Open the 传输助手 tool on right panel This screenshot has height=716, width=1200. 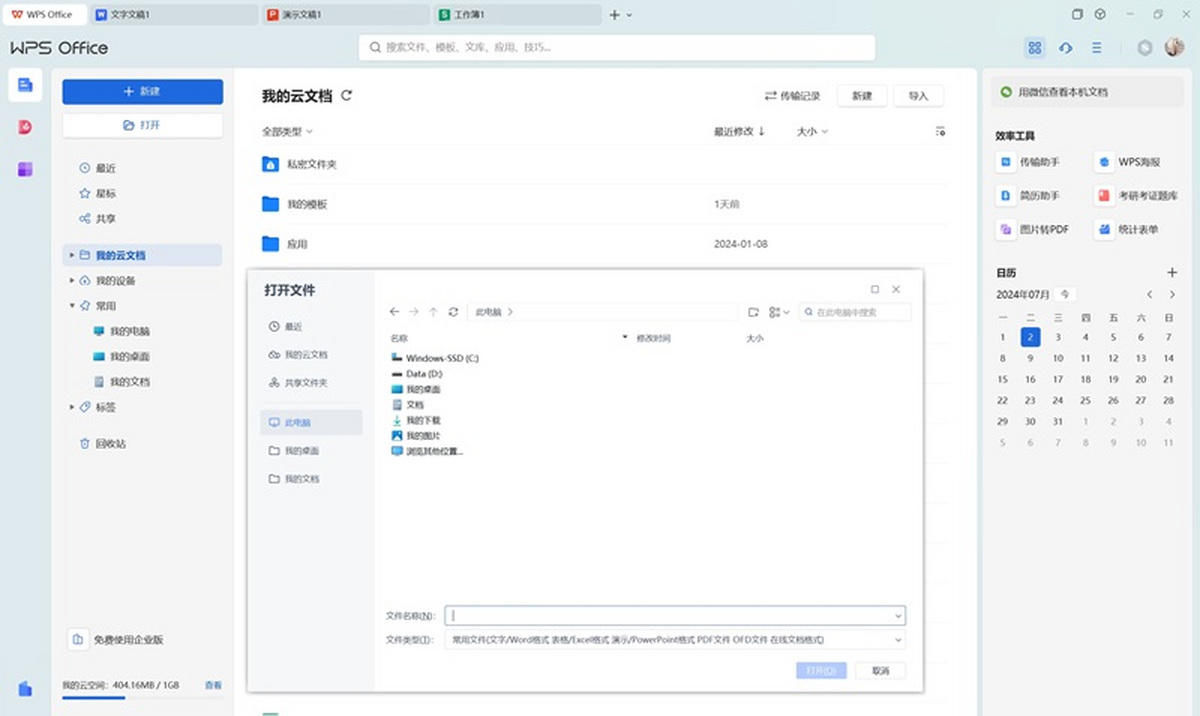1040,161
